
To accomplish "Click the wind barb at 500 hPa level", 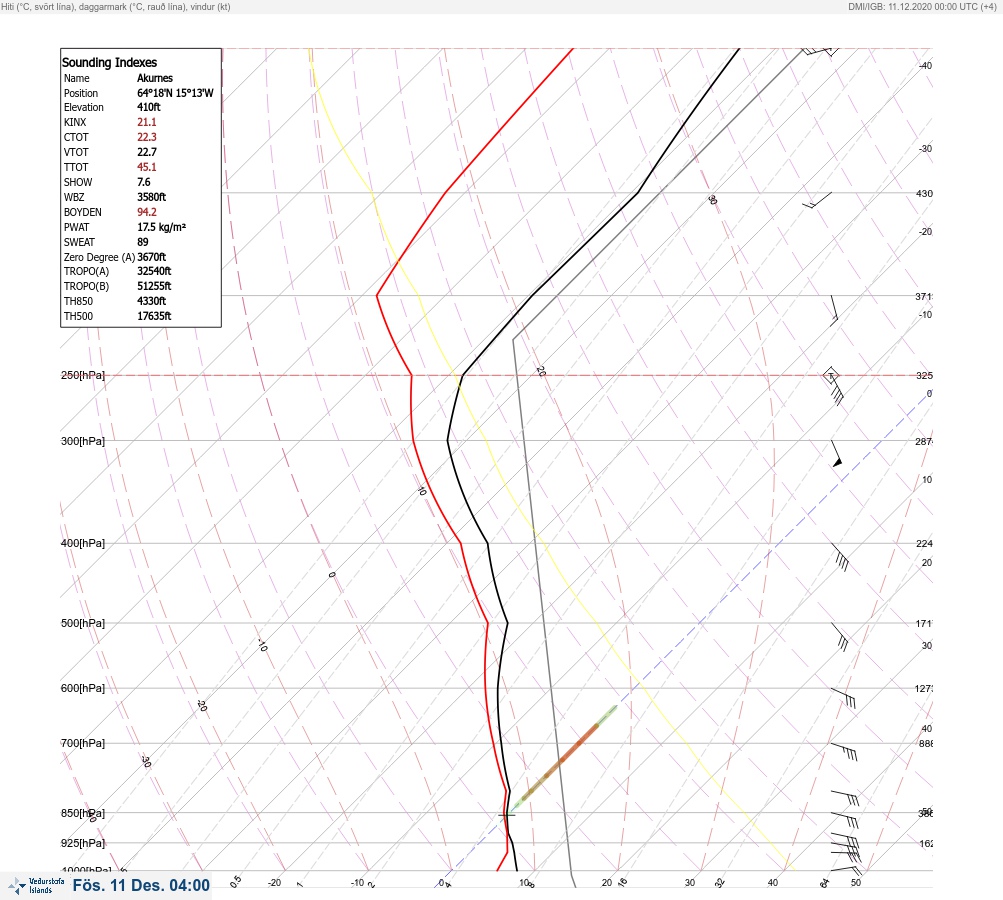I will click(841, 637).
